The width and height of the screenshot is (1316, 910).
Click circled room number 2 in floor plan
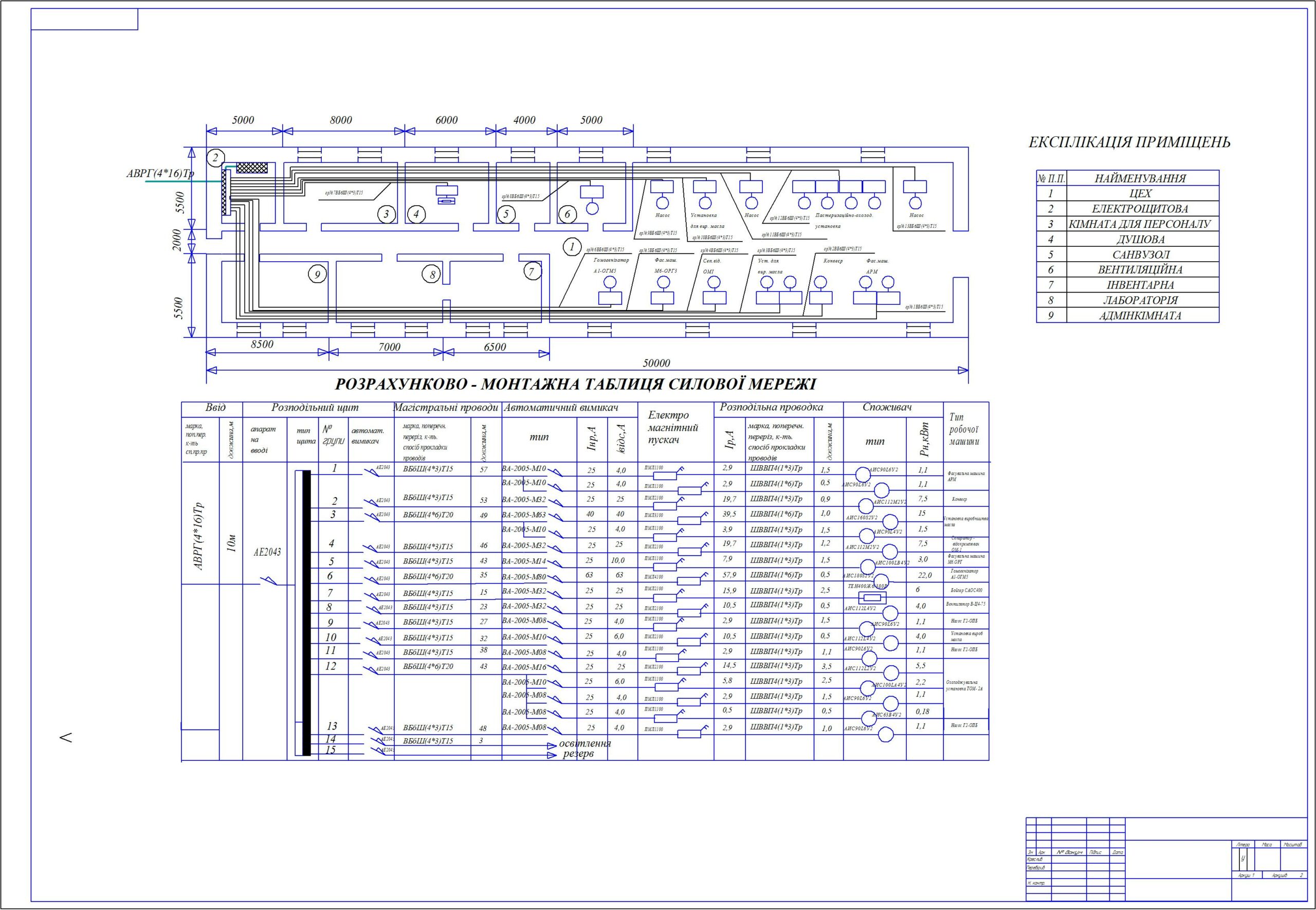215,158
